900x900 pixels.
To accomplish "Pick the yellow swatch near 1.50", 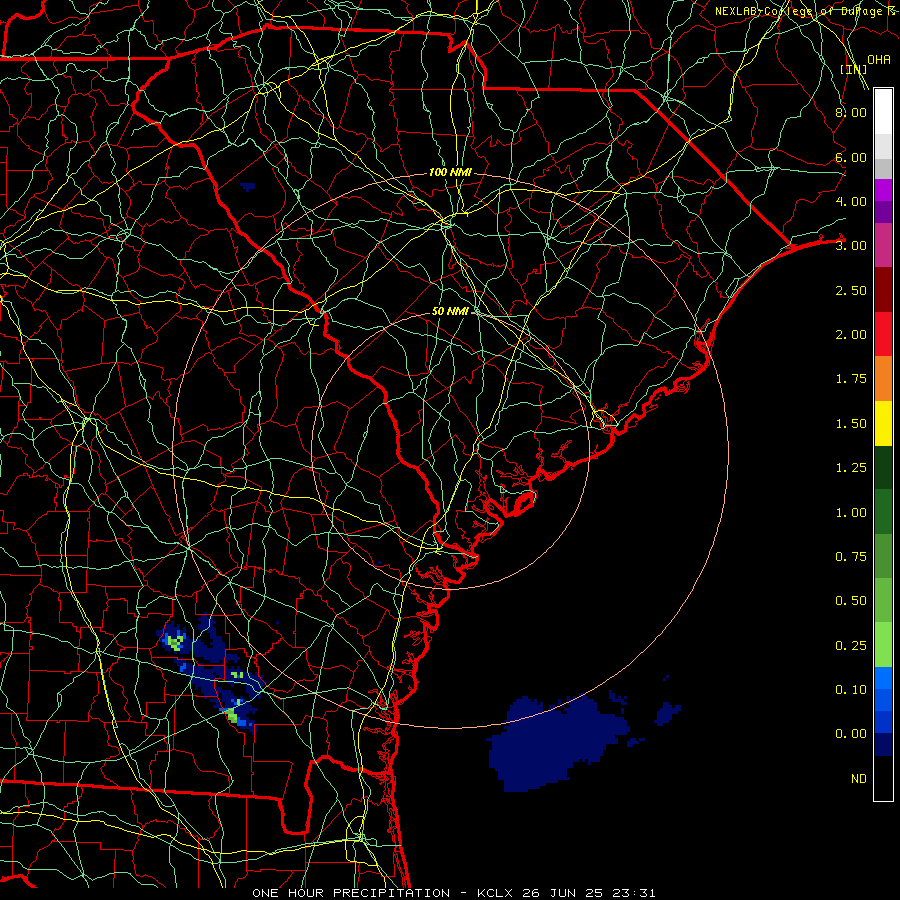I will (883, 423).
